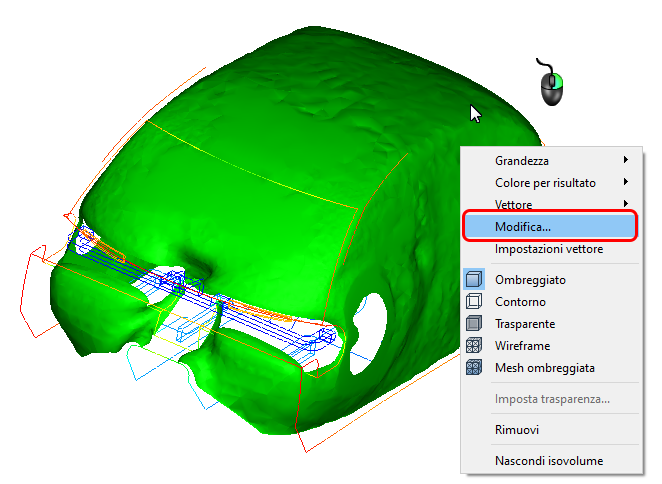Switch display to Mesh ombreggiata
Screen dimensions: 662x484
tap(551, 367)
